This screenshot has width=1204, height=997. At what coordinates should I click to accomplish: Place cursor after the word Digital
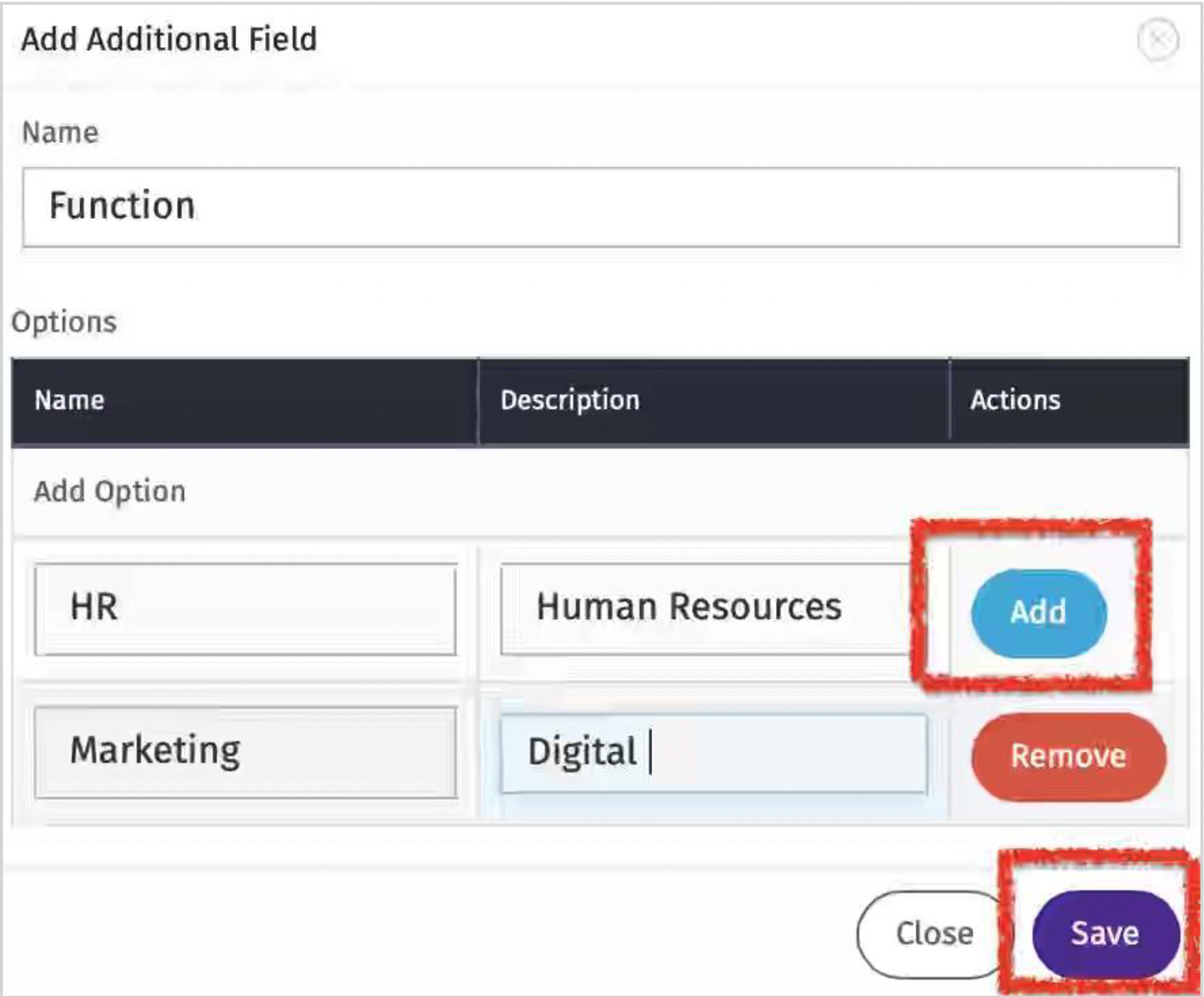click(x=640, y=752)
